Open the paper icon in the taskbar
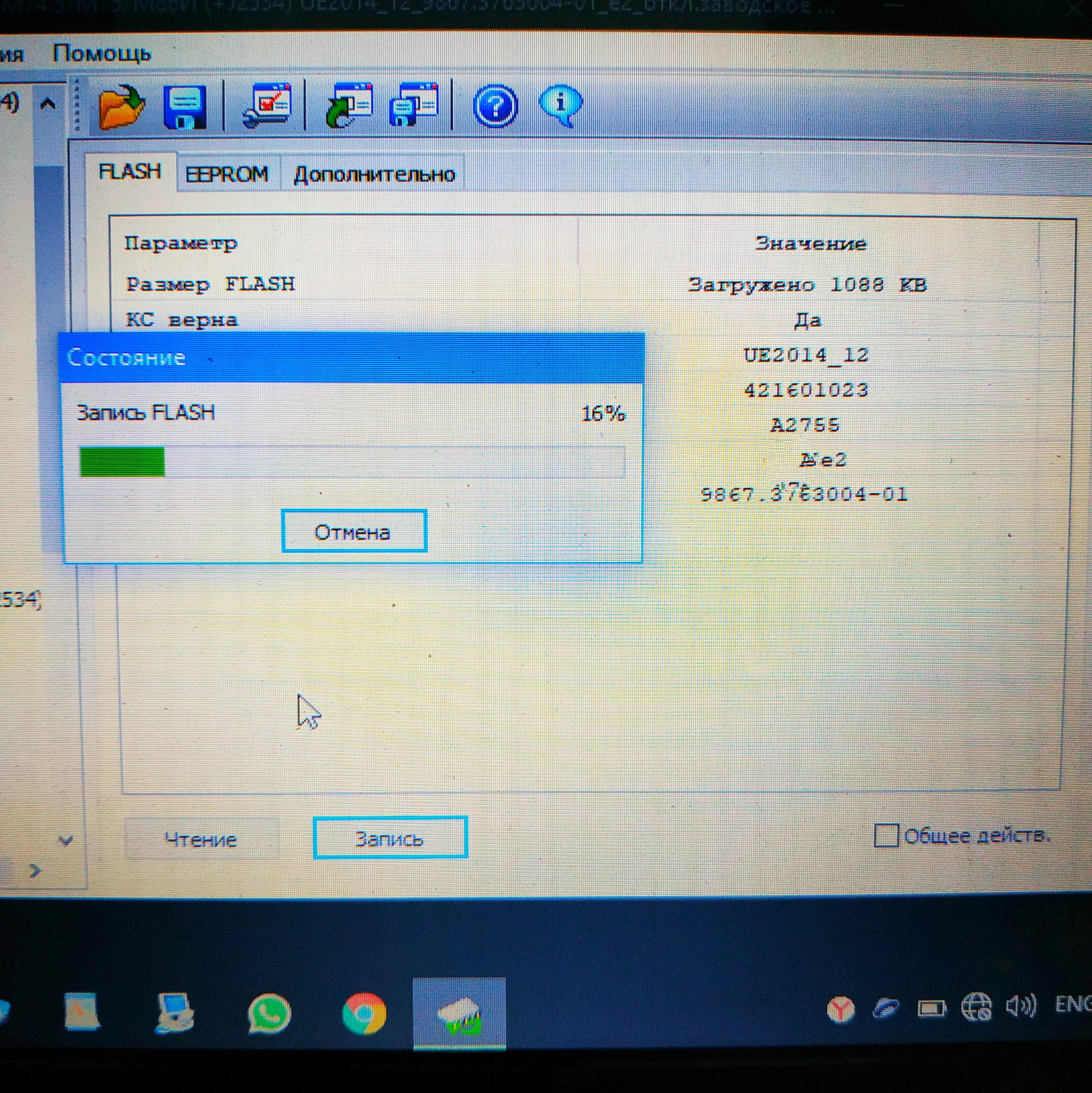 (x=82, y=1011)
